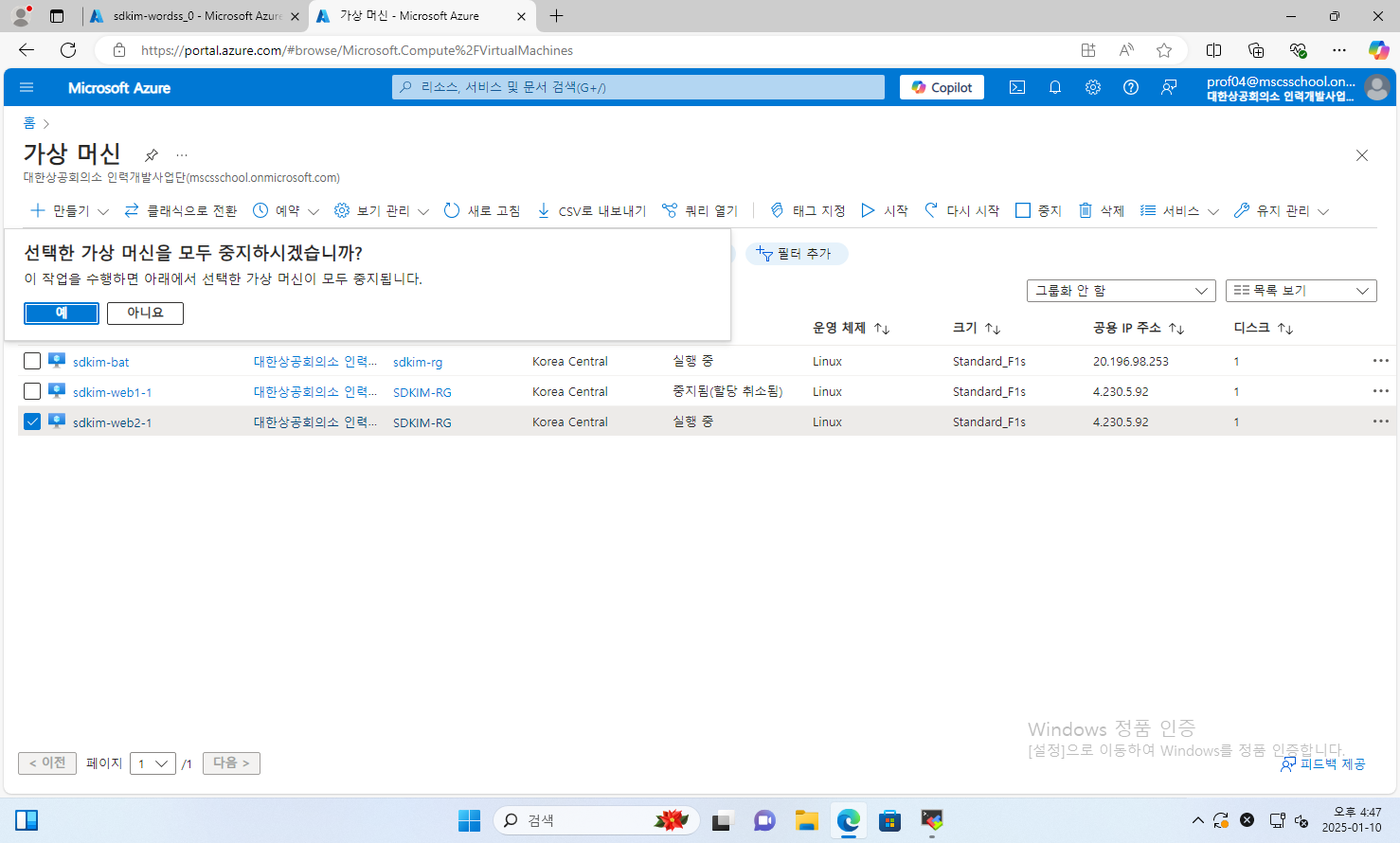Click 홈 breadcrumb link
The height and width of the screenshot is (843, 1400).
(29, 123)
